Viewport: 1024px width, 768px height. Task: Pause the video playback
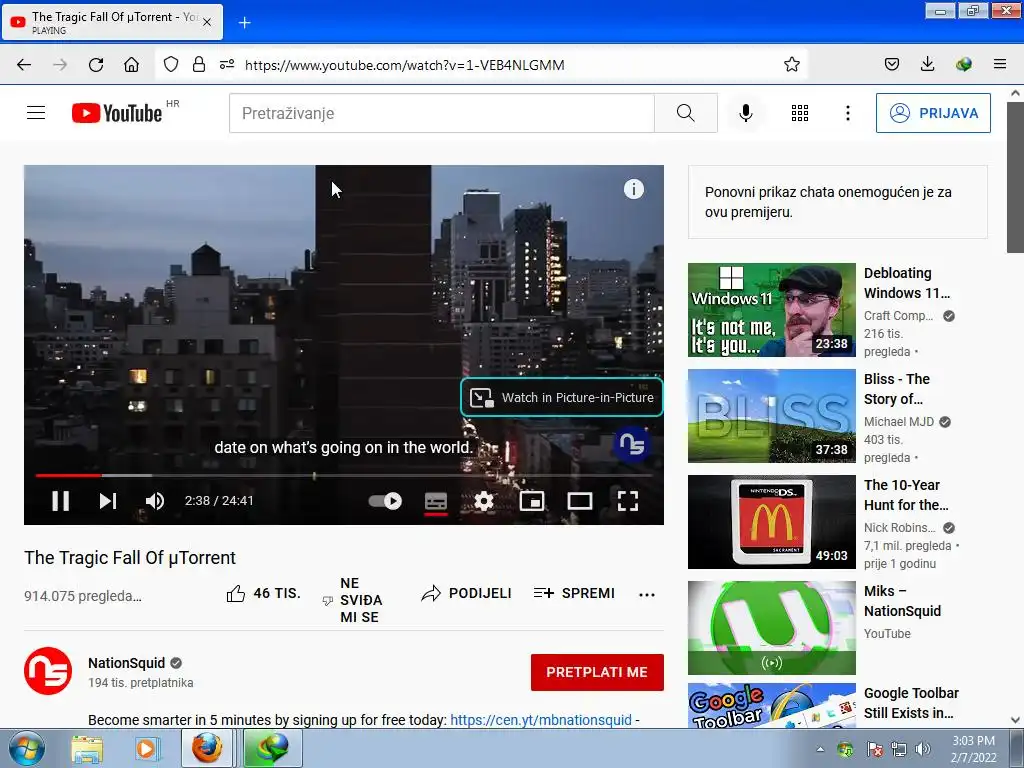(x=61, y=501)
